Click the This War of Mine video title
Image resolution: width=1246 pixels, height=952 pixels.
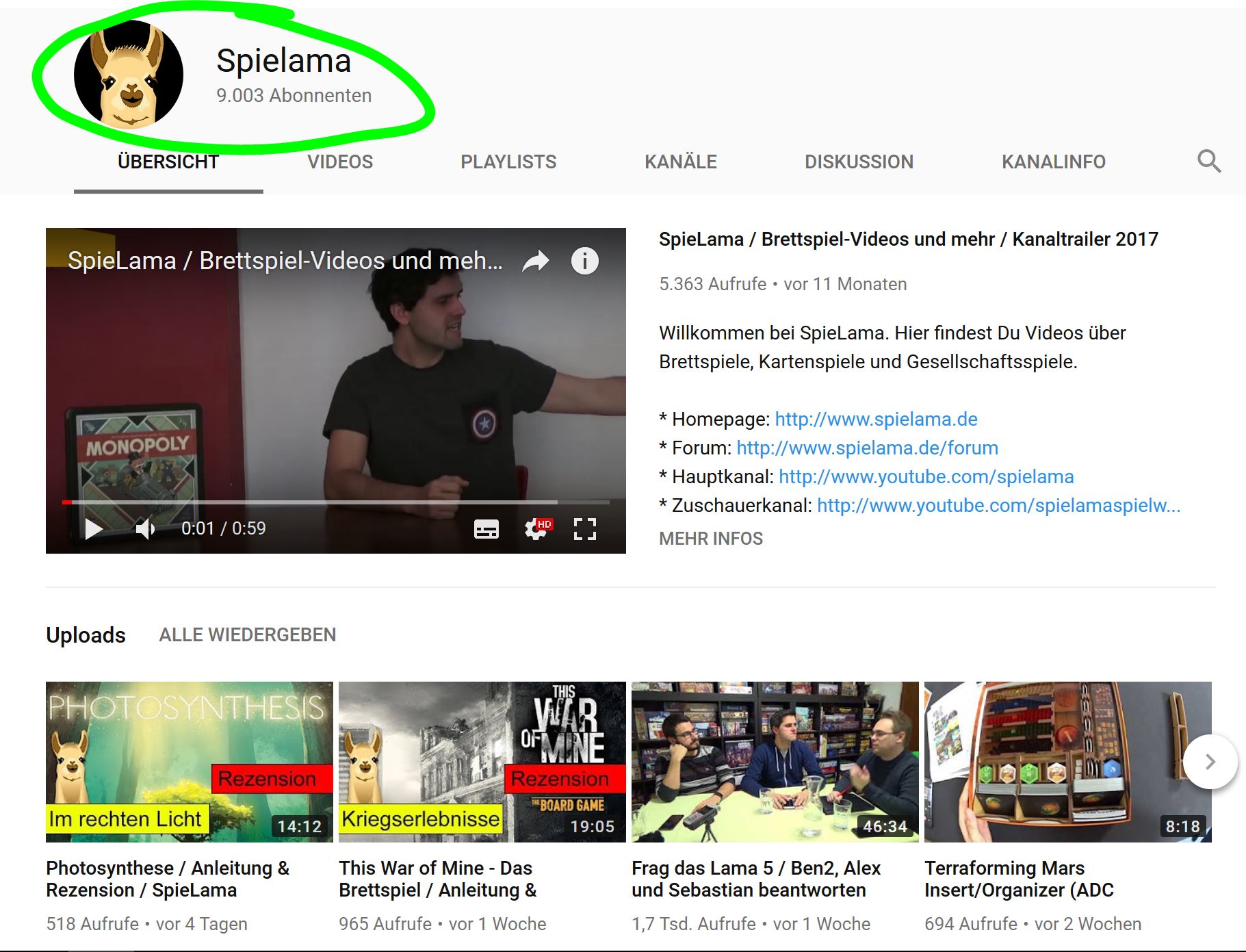tap(438, 879)
